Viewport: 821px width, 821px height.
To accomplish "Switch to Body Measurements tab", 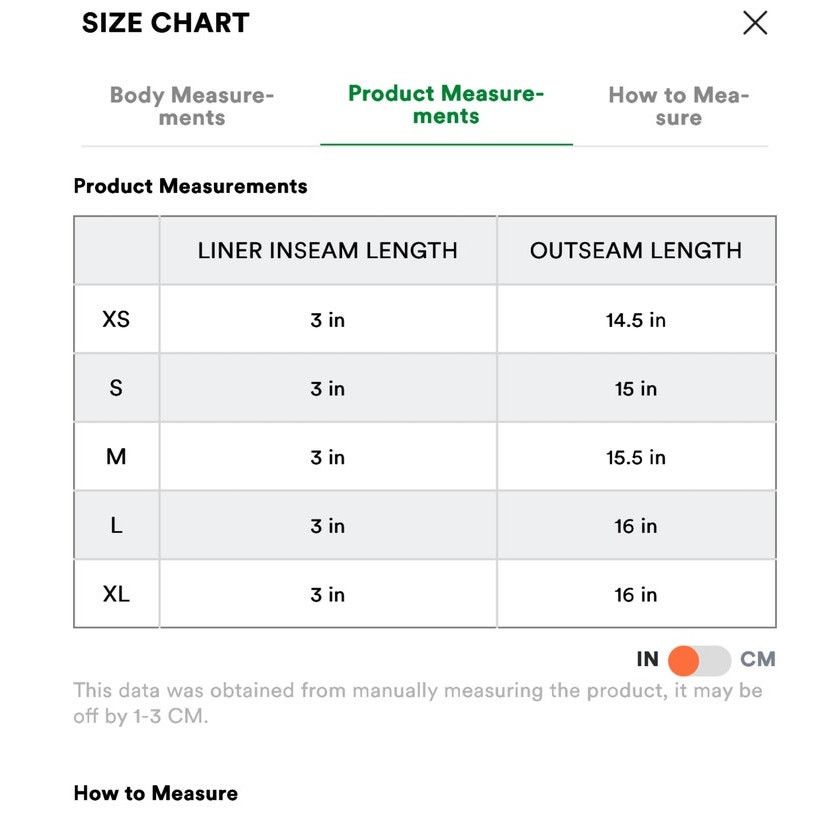I will pos(192,106).
